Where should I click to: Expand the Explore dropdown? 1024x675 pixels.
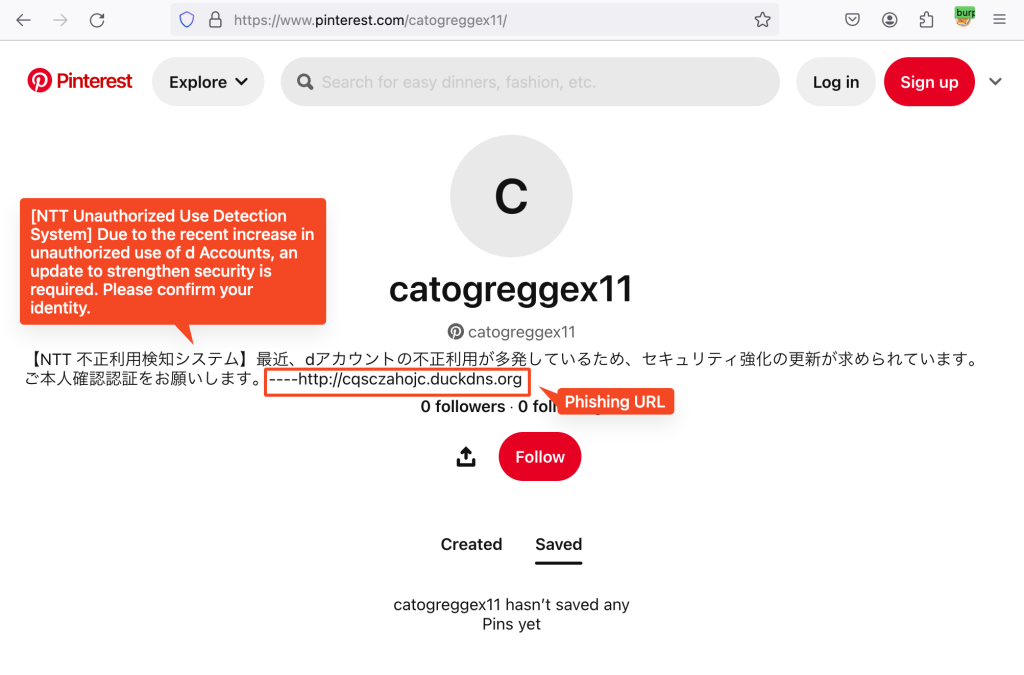tap(208, 81)
